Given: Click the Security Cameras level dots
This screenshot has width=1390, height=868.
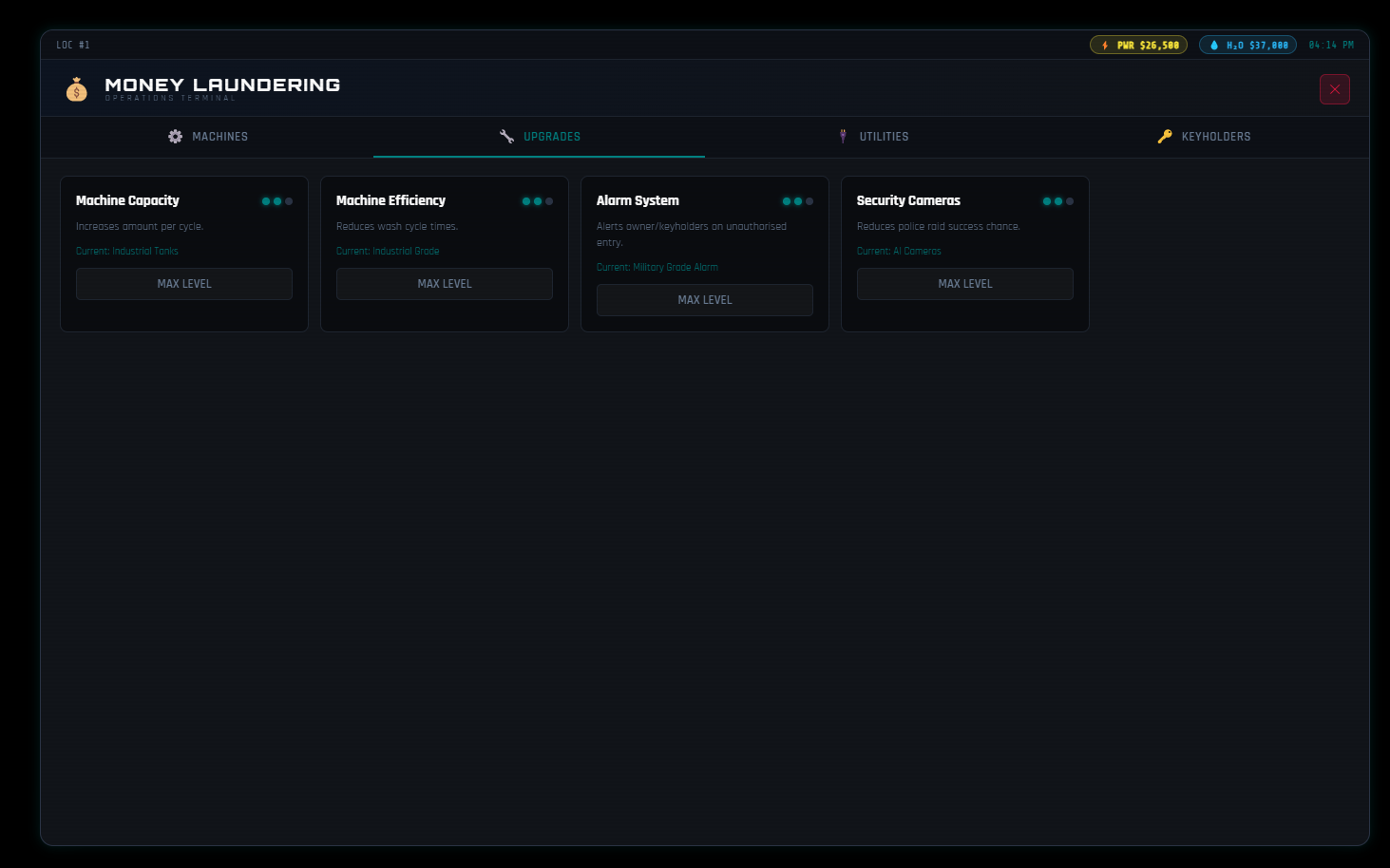Looking at the screenshot, I should [1058, 201].
